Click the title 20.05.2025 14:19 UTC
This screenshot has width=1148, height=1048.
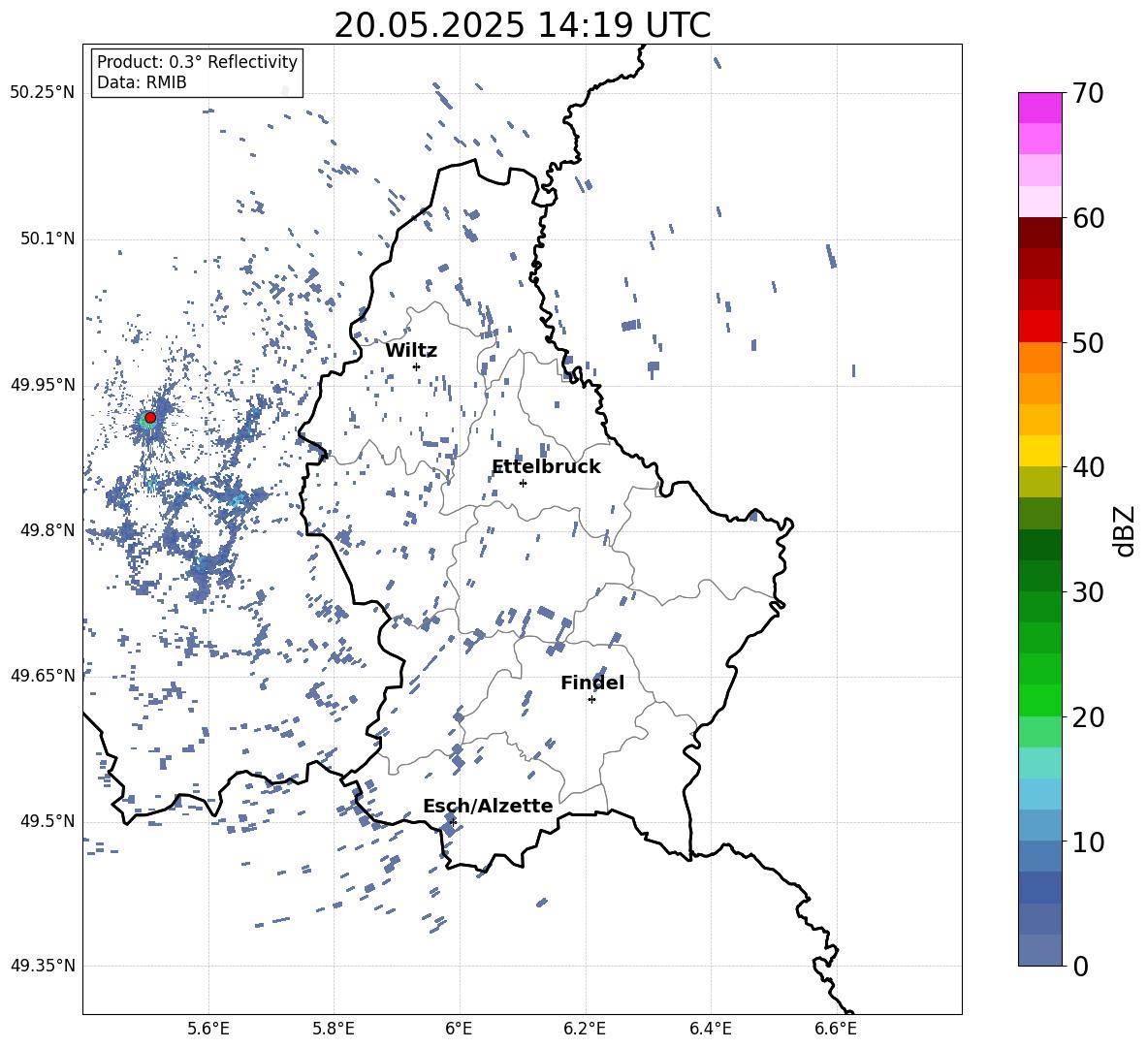pos(522,25)
